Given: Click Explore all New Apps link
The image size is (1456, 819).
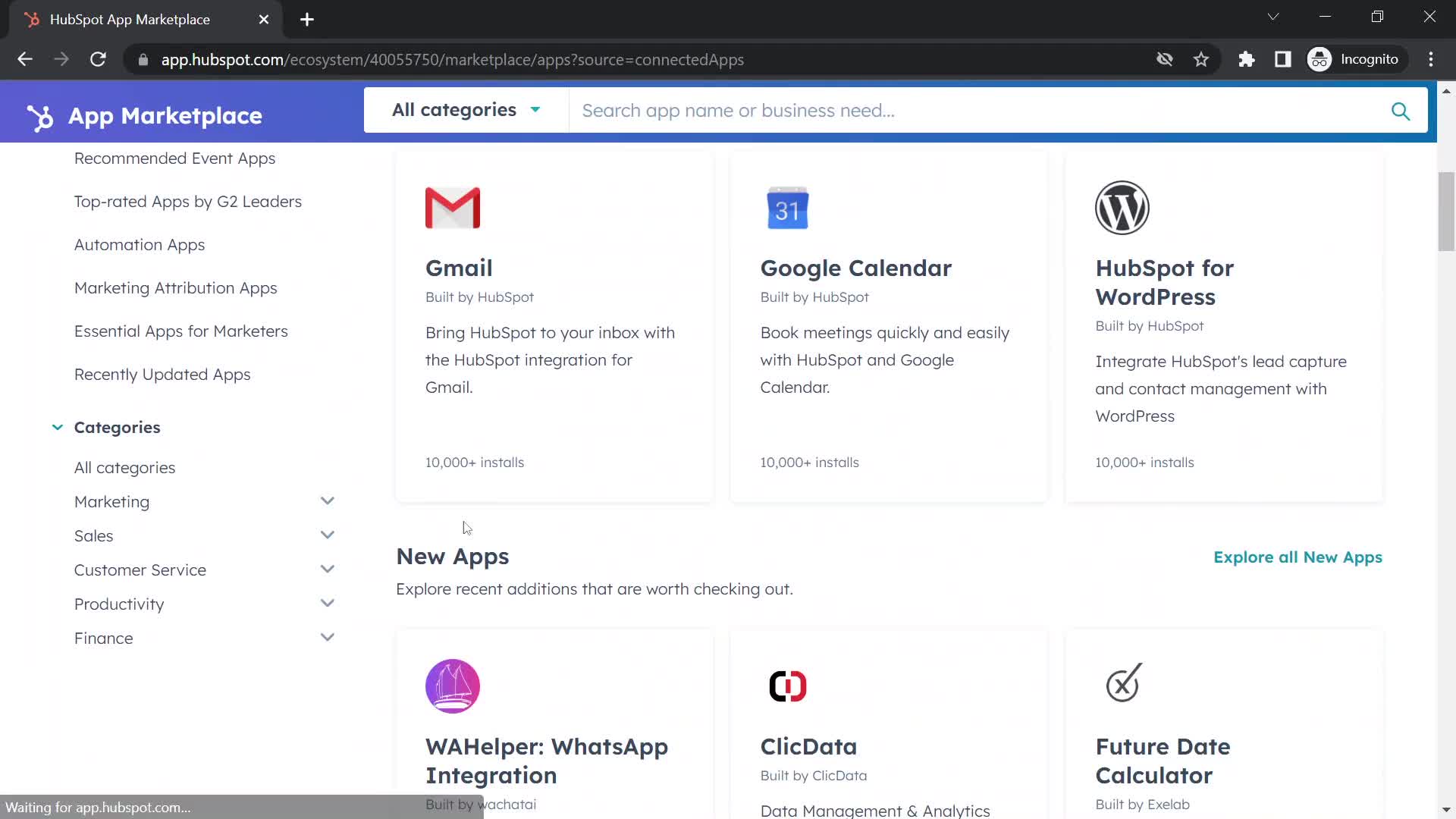Looking at the screenshot, I should click(1298, 557).
